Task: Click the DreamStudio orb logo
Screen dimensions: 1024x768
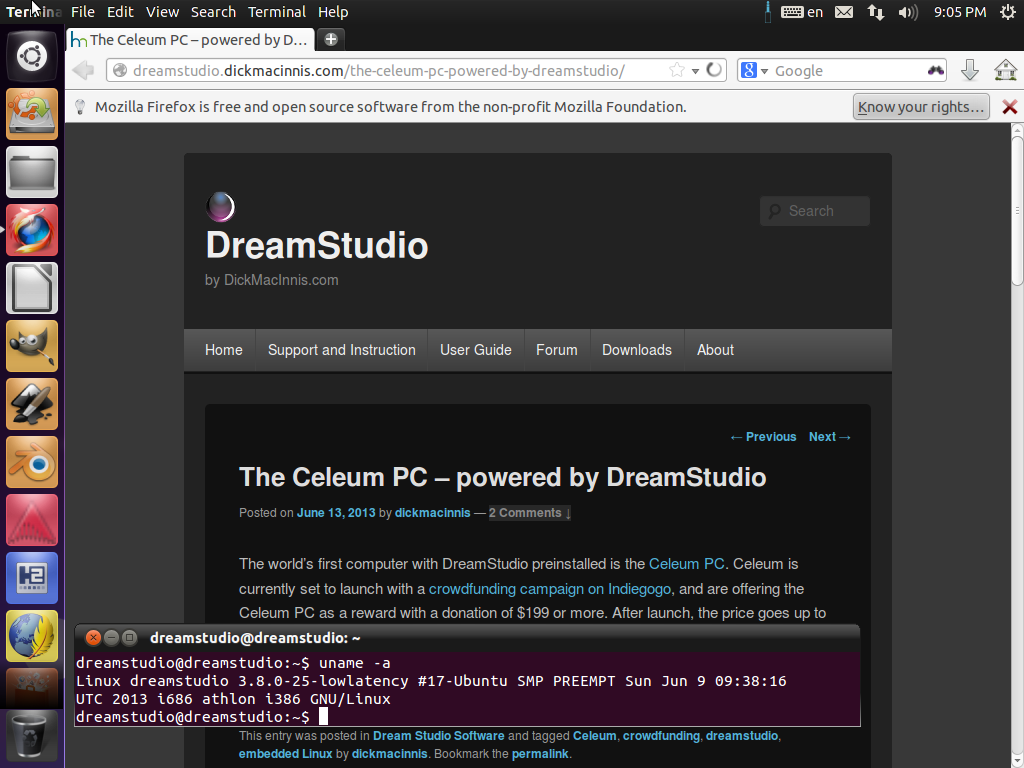Action: (x=220, y=207)
